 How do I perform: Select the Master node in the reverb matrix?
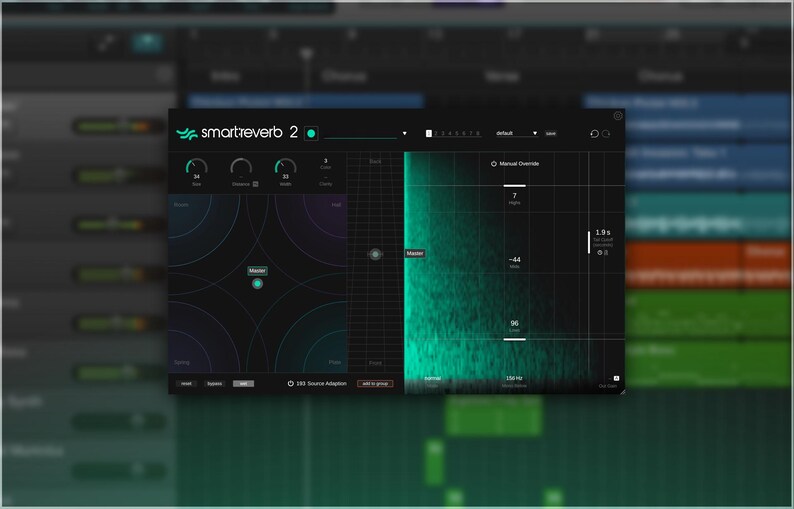(257, 284)
